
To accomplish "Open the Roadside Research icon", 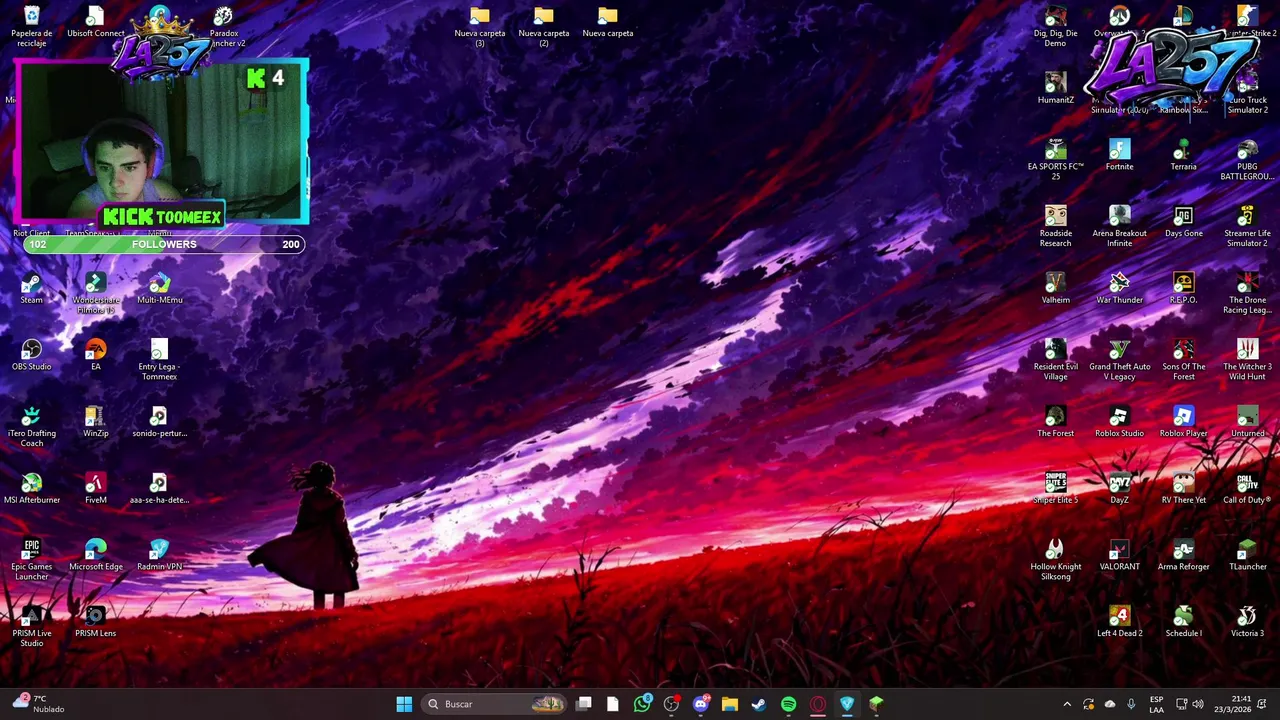I will [1056, 226].
